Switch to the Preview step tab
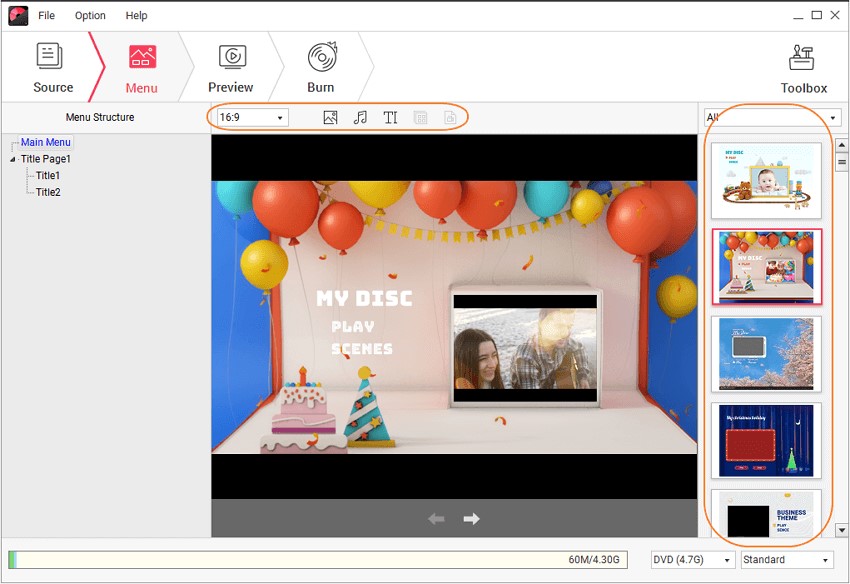 pyautogui.click(x=231, y=69)
